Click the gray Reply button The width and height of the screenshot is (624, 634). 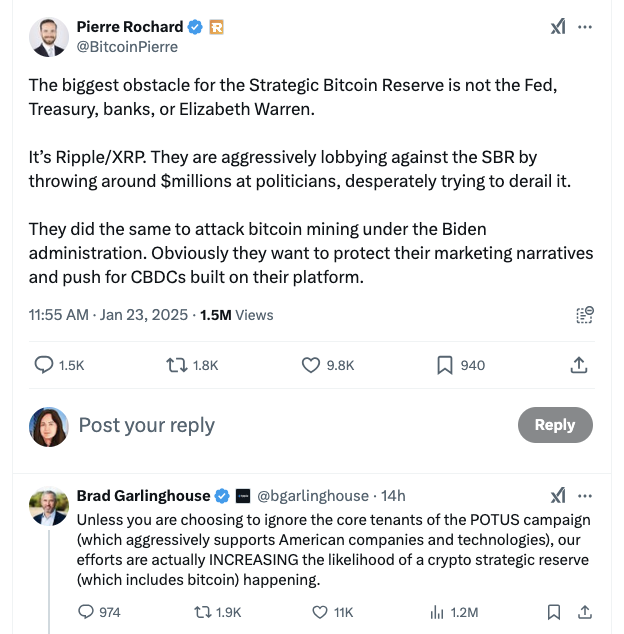[554, 424]
